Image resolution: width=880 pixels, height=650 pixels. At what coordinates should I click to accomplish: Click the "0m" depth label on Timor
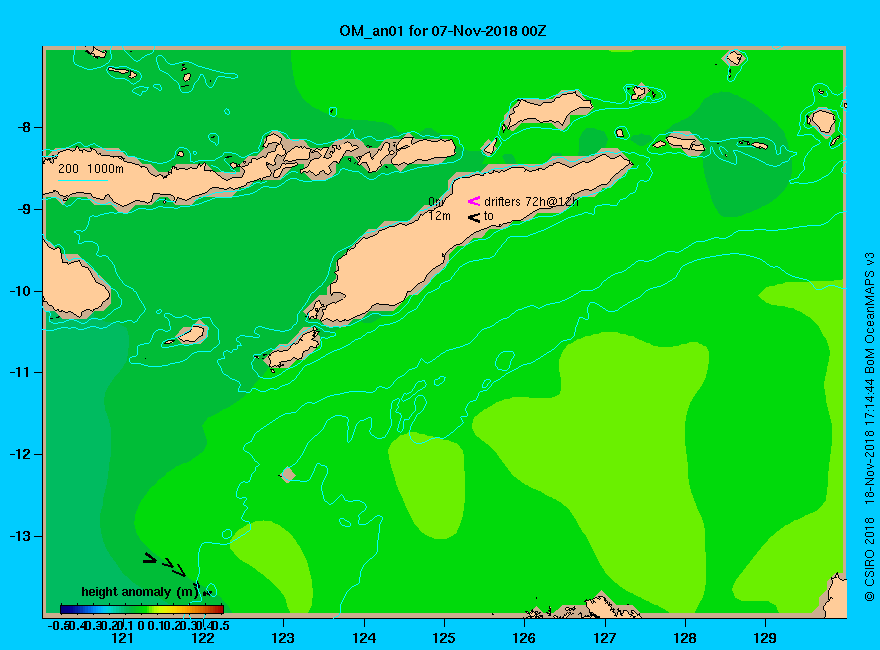click(x=437, y=202)
